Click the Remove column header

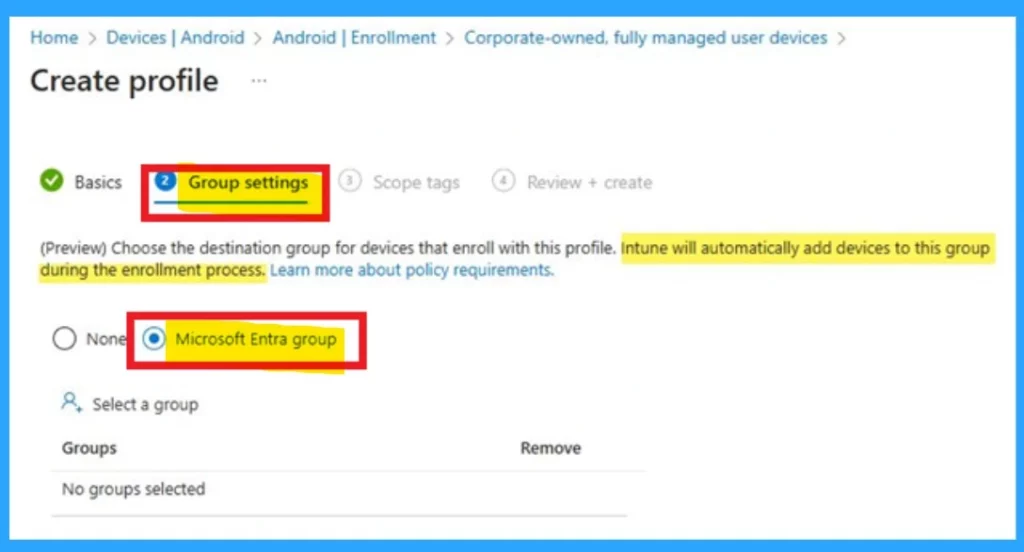point(551,448)
